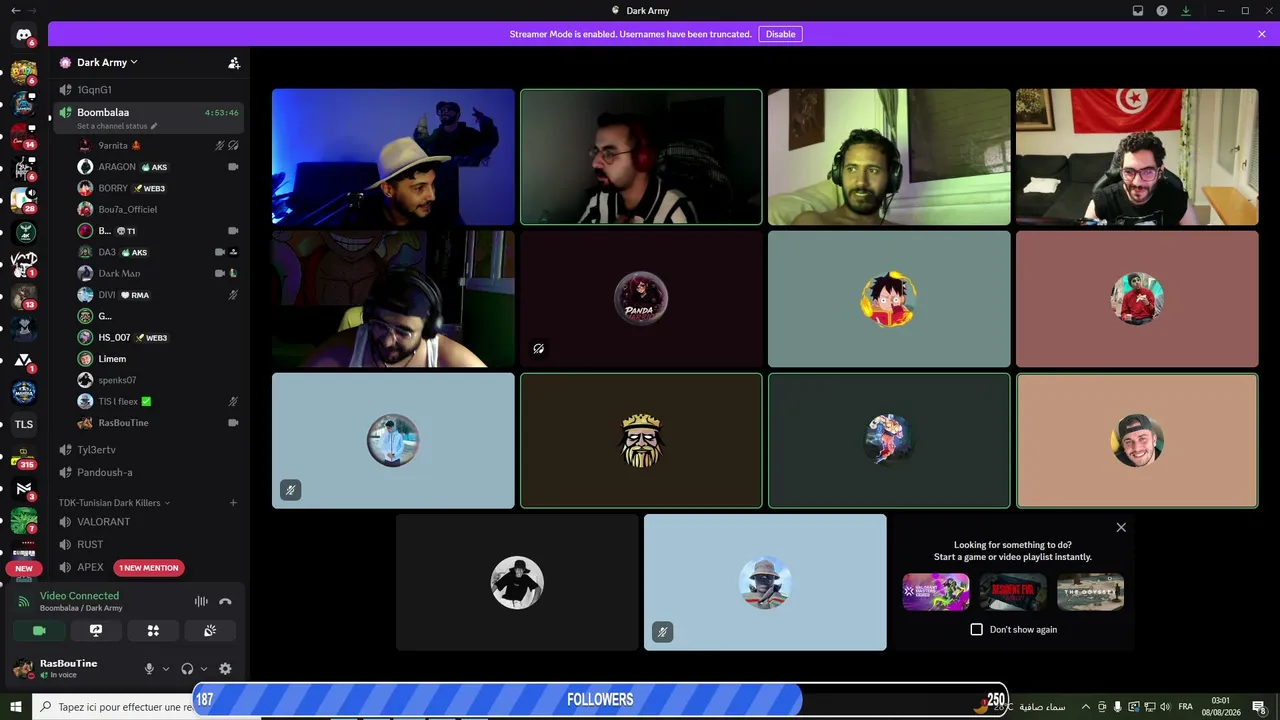1280x720 pixels.
Task: Select user ARAGON in voice list
Action: (158, 167)
